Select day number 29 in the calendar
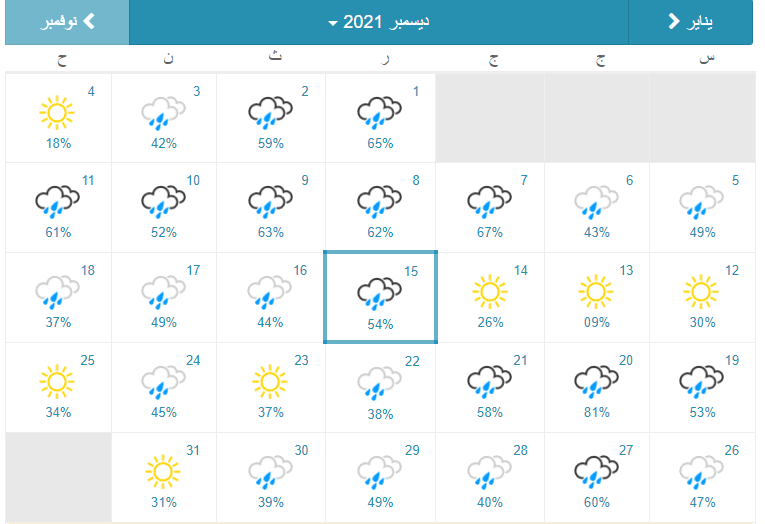The width and height of the screenshot is (765, 524). coord(412,450)
